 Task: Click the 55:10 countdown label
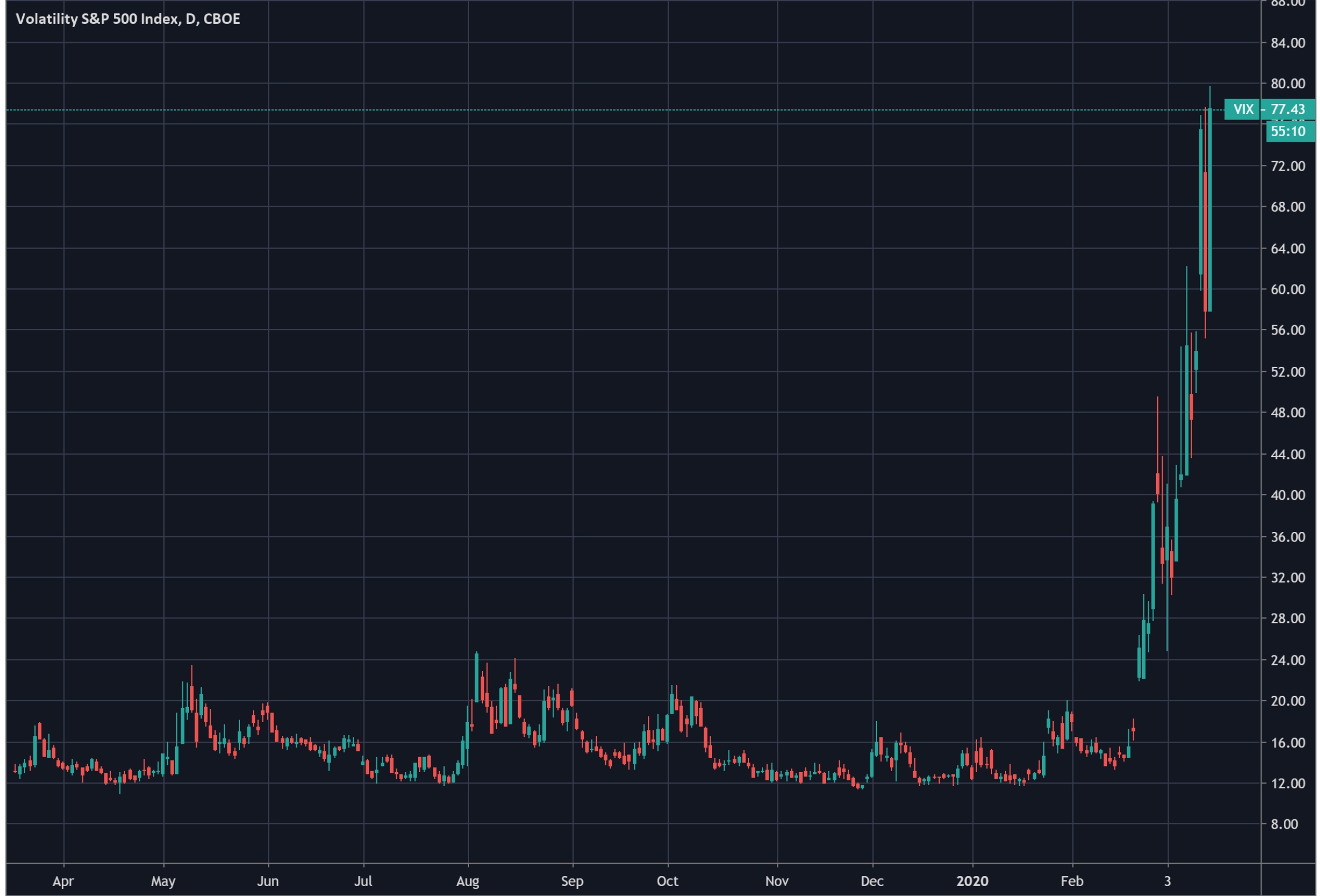pos(1291,131)
